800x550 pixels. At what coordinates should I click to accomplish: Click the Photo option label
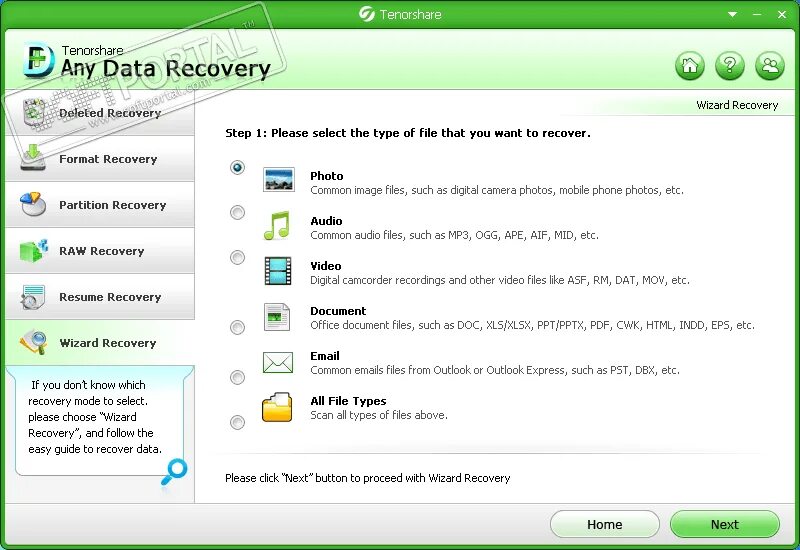coord(327,176)
